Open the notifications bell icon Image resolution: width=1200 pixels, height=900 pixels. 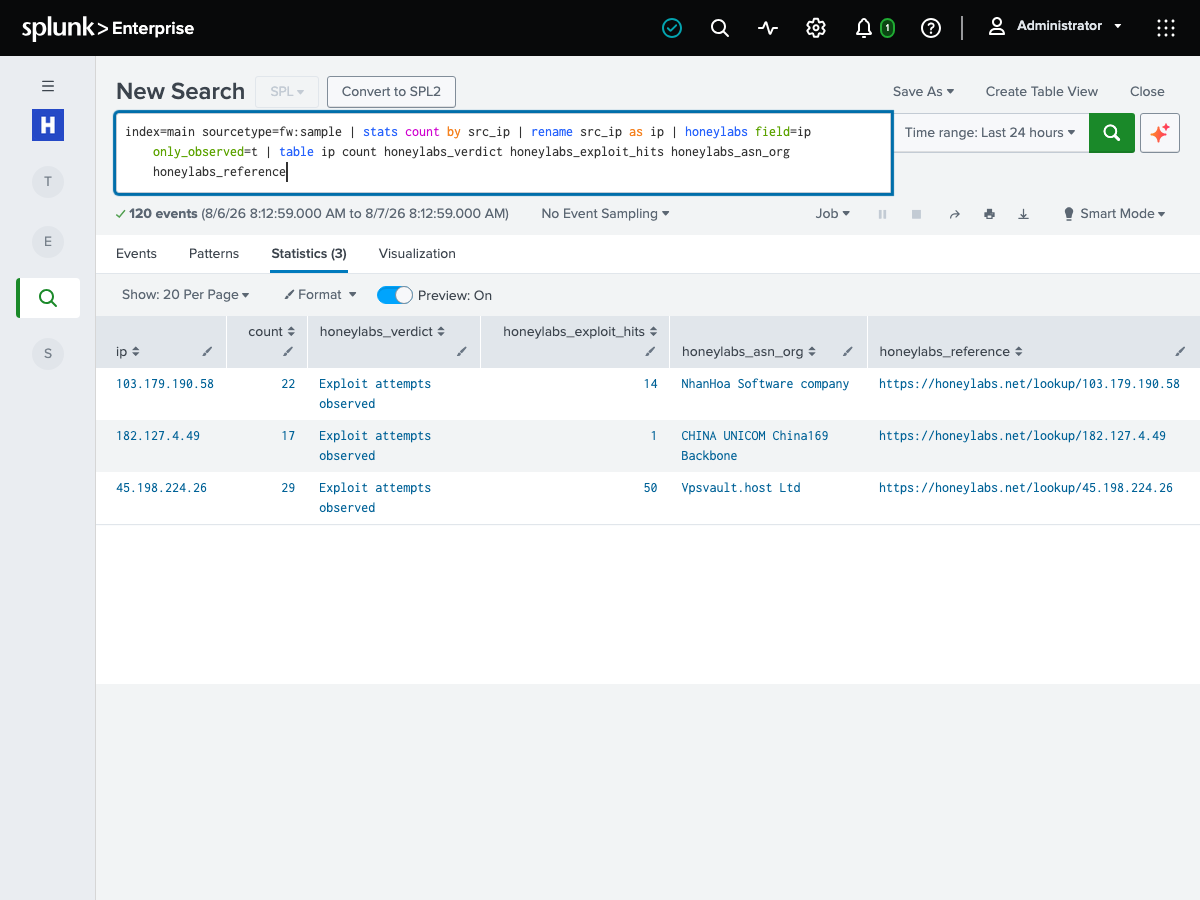(x=864, y=28)
